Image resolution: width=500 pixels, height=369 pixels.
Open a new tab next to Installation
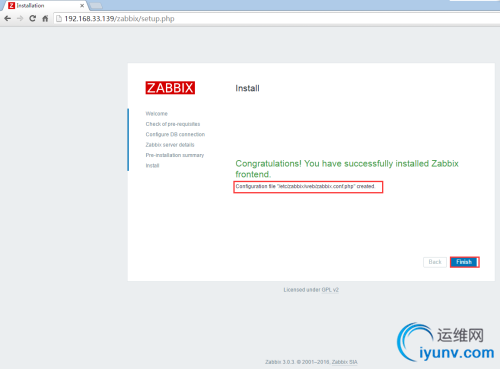[x=96, y=6]
